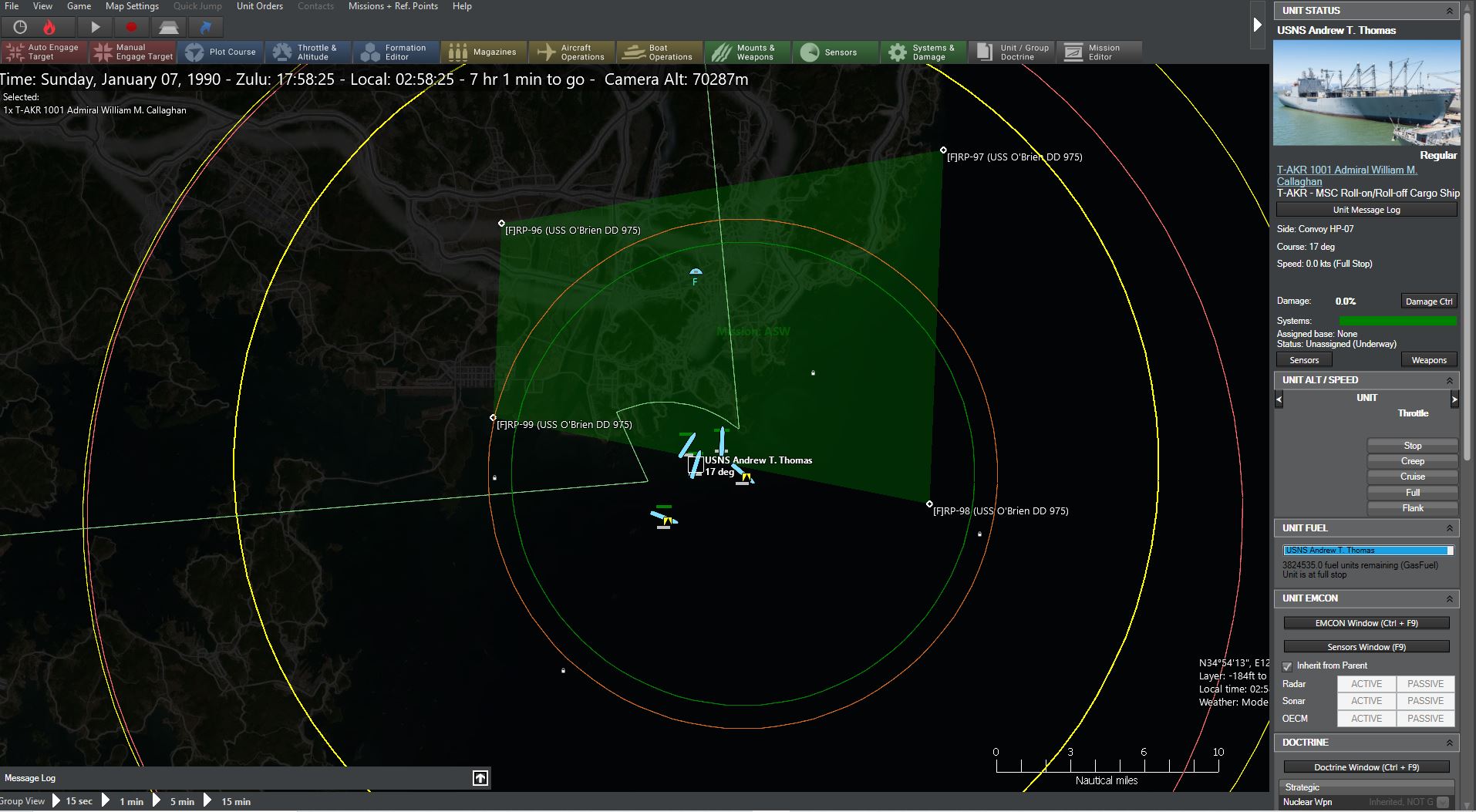Open the Nuclear Wpn doctrine dropdown
Image resolution: width=1476 pixels, height=812 pixels.
[x=1442, y=802]
